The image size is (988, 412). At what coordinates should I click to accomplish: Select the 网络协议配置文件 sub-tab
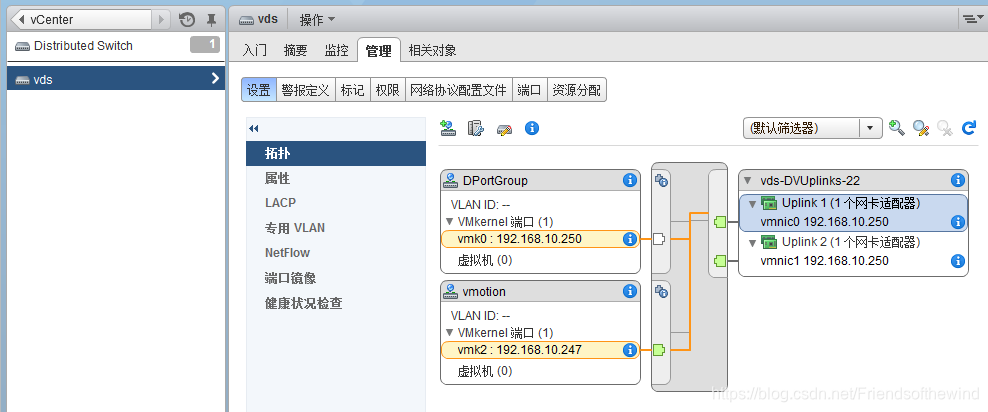pyautogui.click(x=458, y=90)
